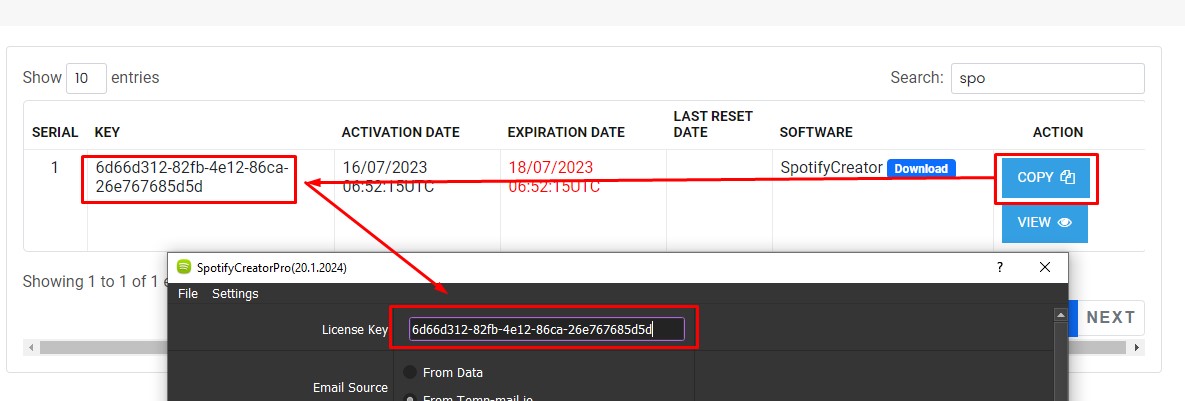
Task: Click the Showing 1 to 1 info text
Action: tap(94, 282)
